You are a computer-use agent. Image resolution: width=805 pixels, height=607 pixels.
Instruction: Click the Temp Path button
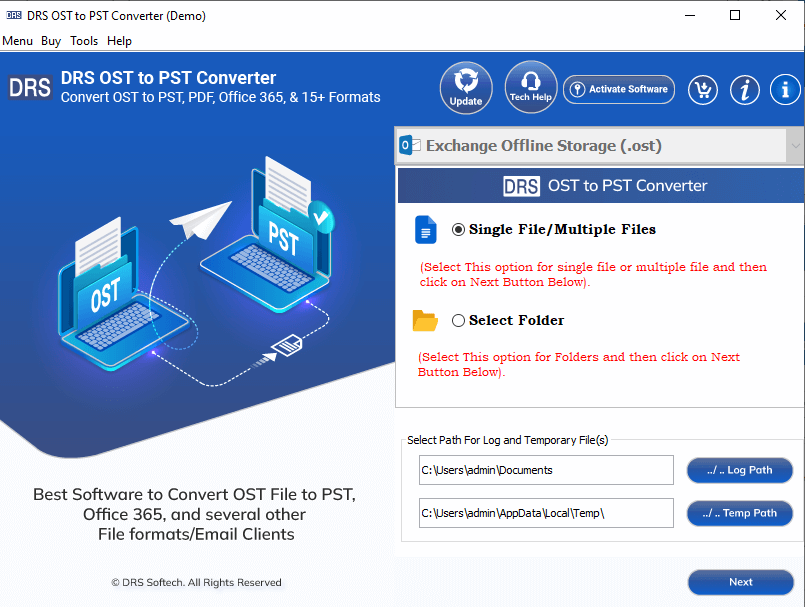[740, 513]
